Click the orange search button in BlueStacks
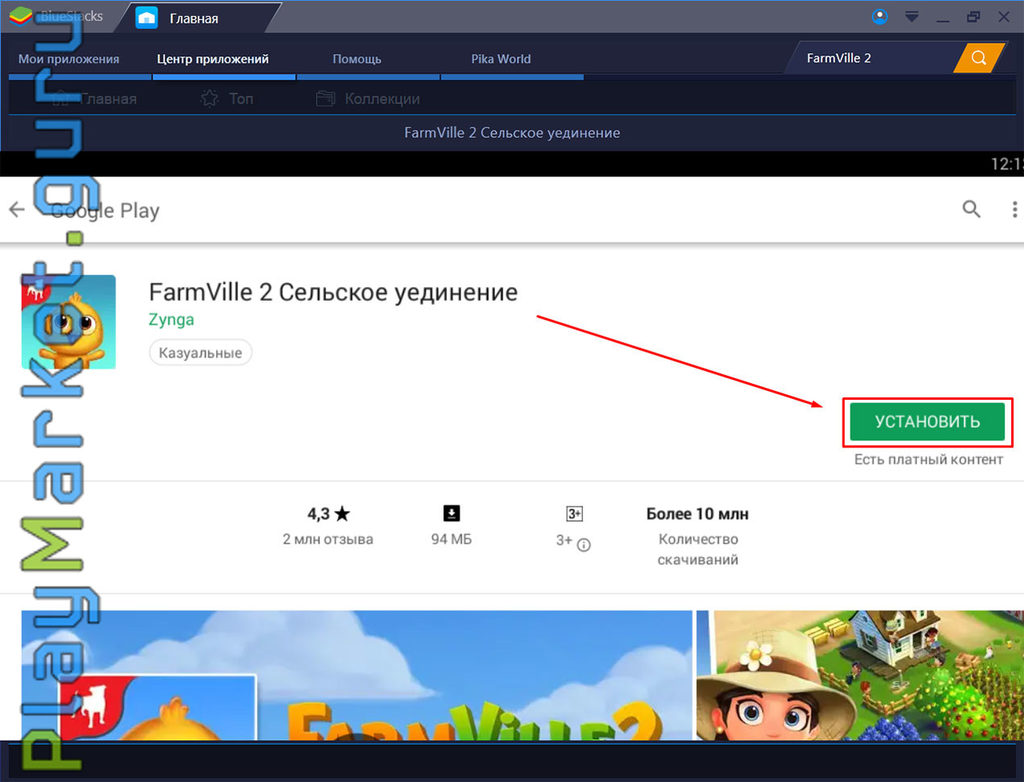The height and width of the screenshot is (782, 1024). tap(978, 58)
